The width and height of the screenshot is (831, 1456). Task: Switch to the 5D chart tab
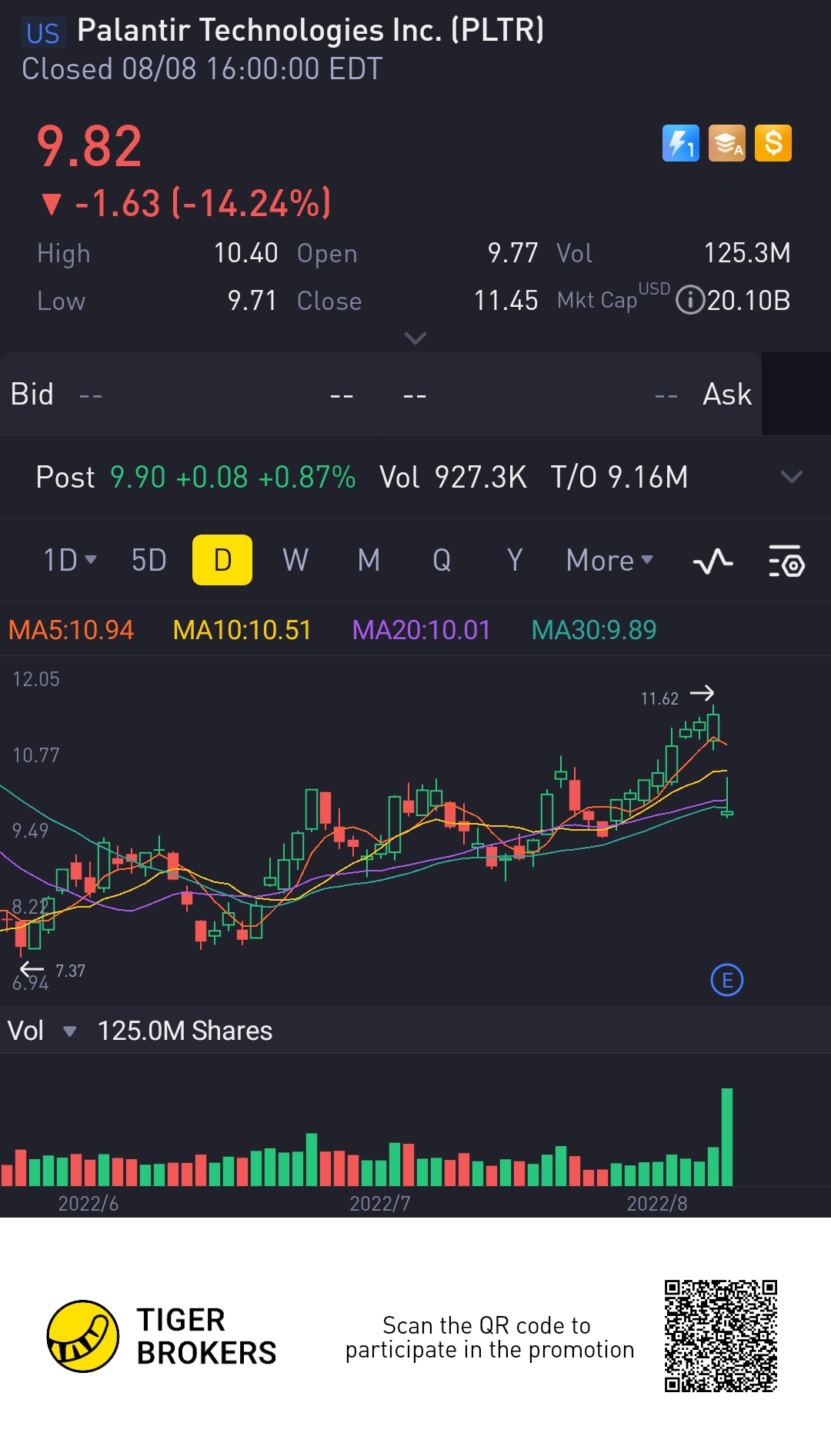point(149,560)
